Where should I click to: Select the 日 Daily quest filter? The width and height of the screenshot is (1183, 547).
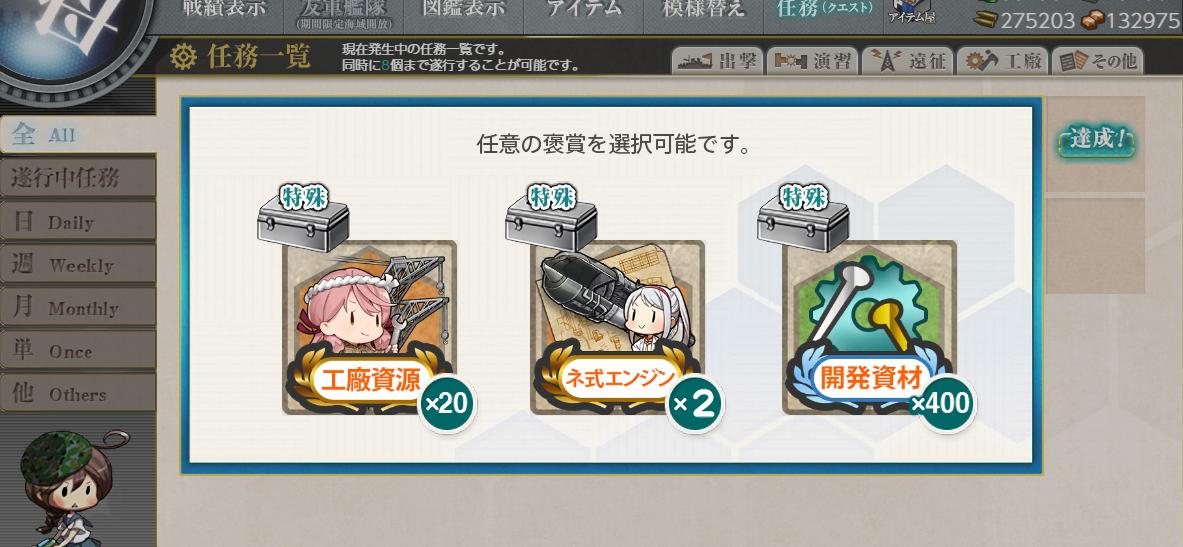point(78,221)
